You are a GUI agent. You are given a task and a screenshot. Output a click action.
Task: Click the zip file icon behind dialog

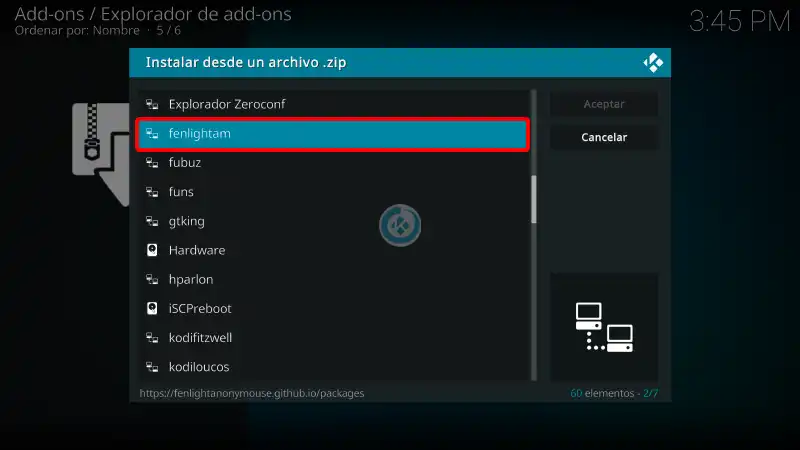click(x=101, y=154)
